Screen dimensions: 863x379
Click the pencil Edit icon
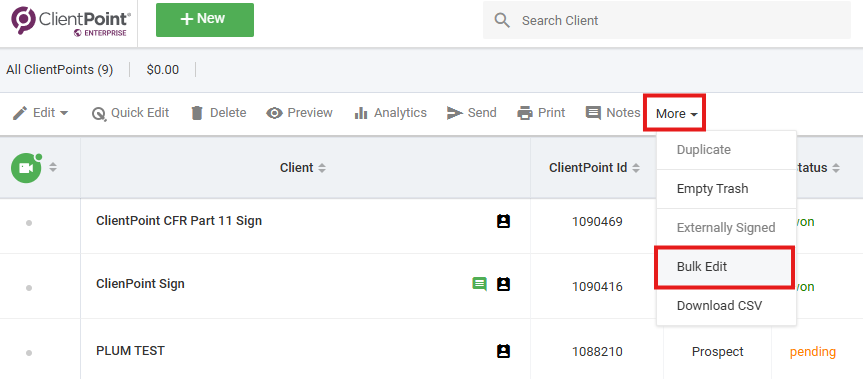[x=20, y=113]
